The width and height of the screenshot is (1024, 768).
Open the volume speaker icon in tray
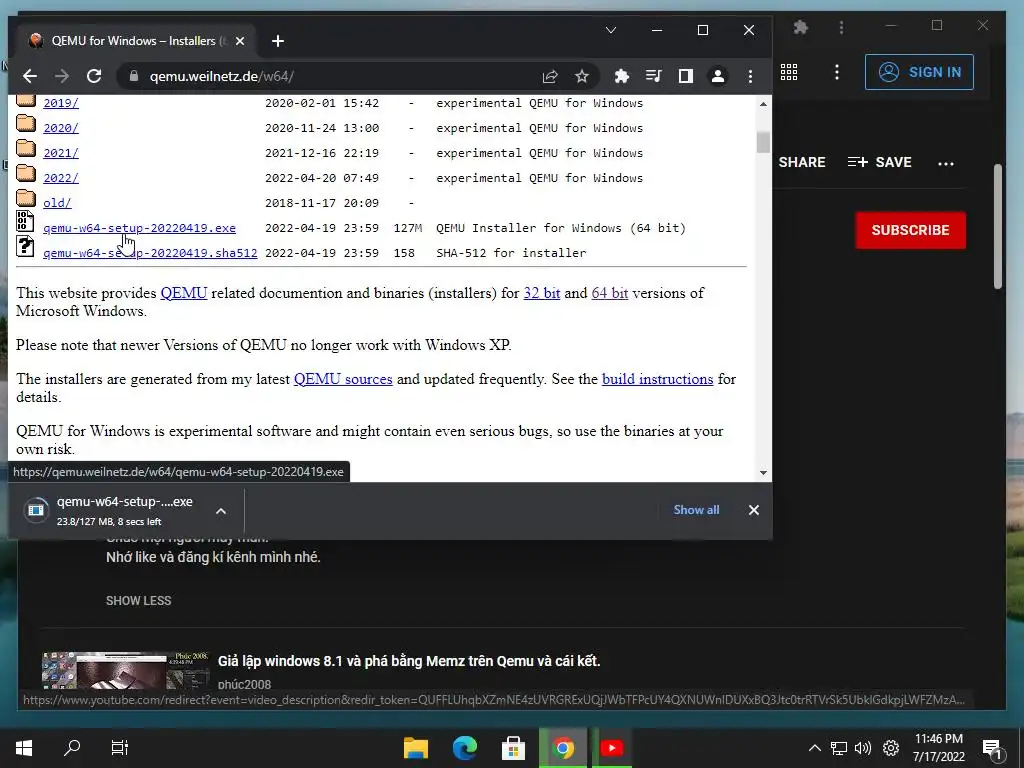(863, 748)
